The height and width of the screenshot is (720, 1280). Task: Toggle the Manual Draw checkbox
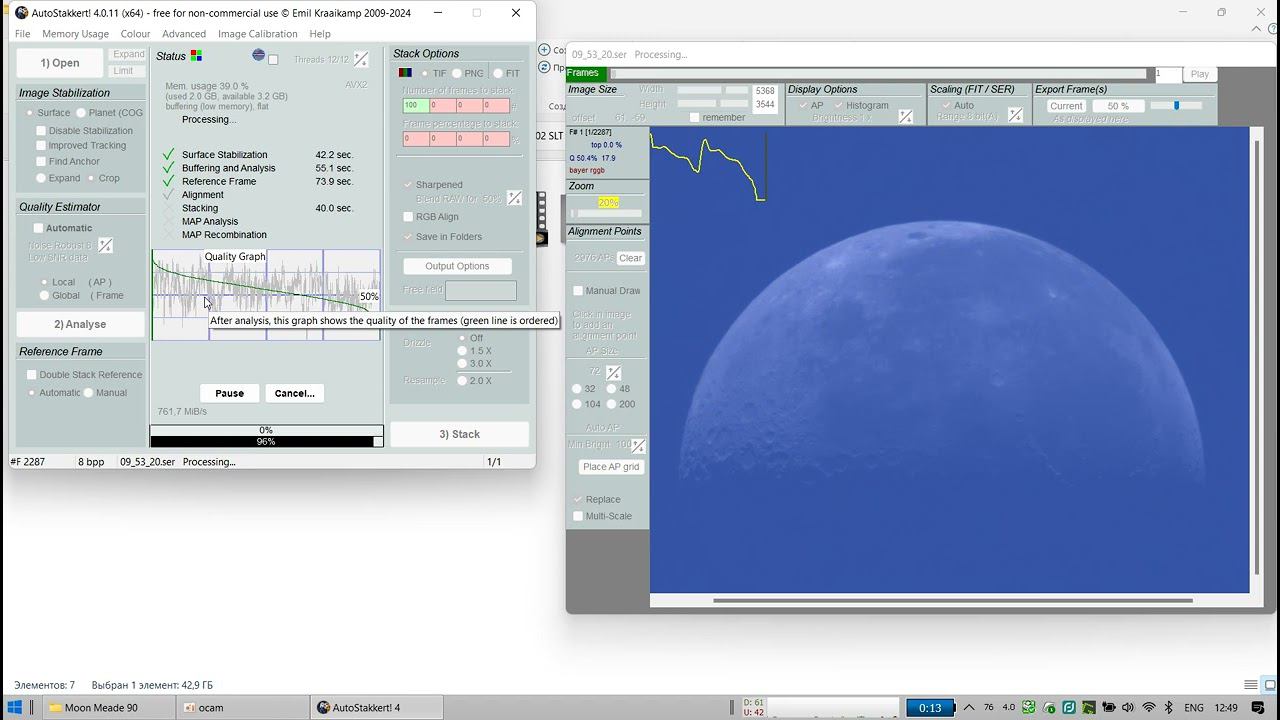pos(578,291)
